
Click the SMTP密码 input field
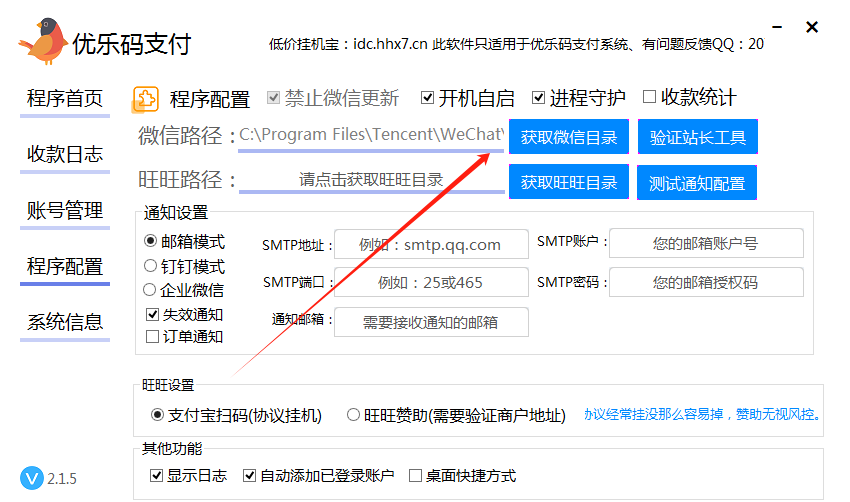pos(706,282)
